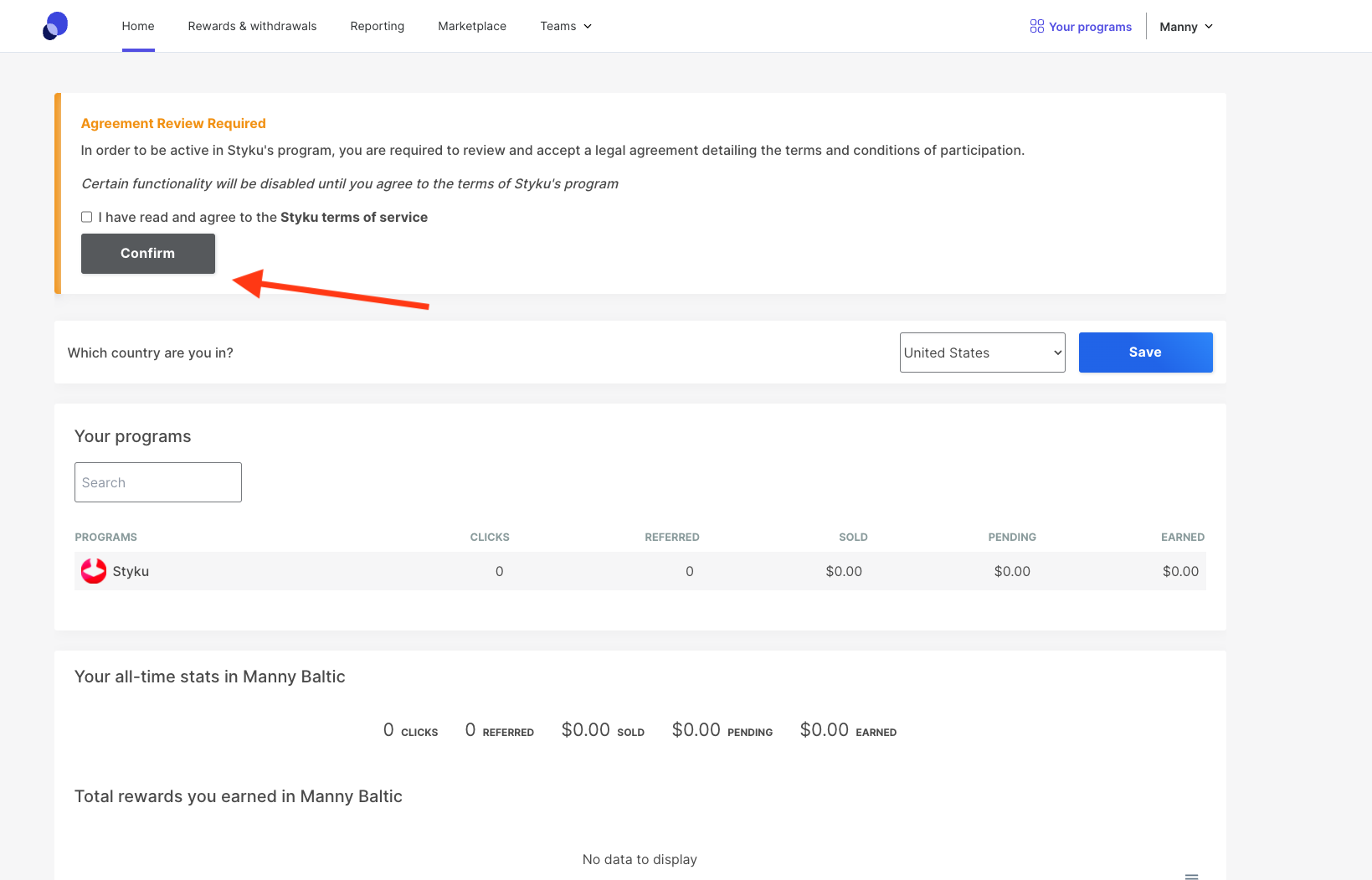Image resolution: width=1372 pixels, height=880 pixels.
Task: Click the Your programs grid icon
Action: (1036, 27)
